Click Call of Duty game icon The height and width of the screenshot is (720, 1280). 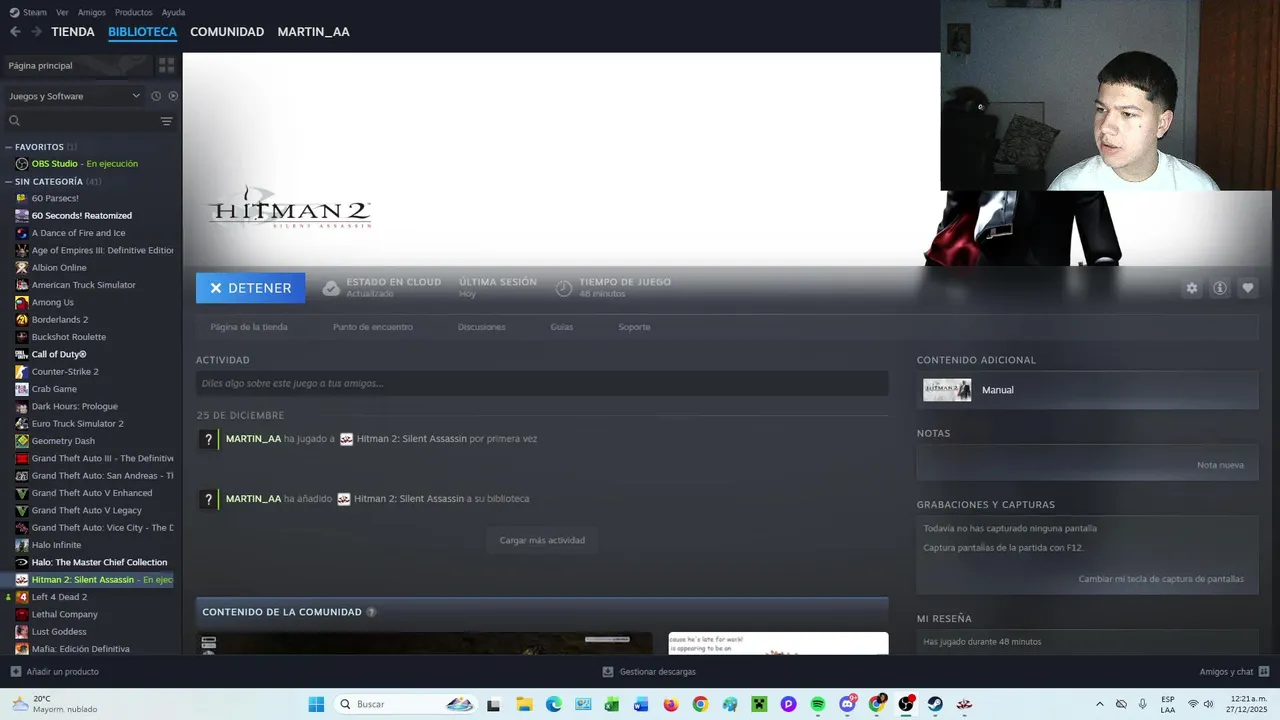click(22, 354)
